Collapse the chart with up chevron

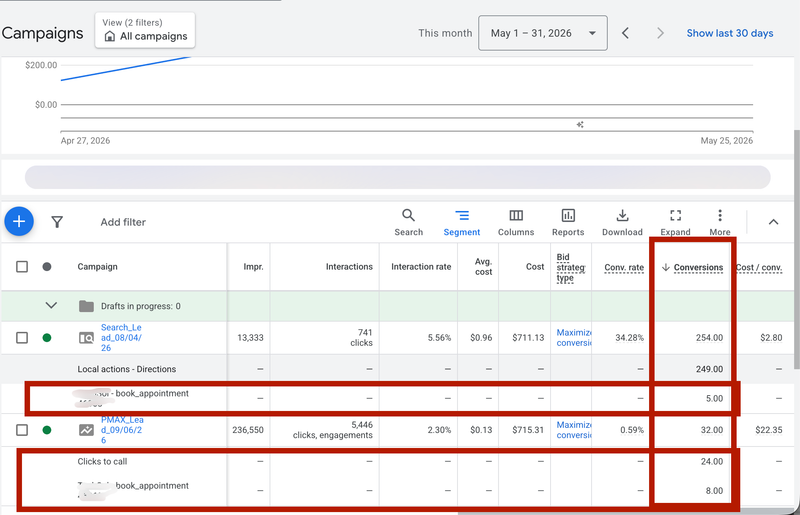[x=773, y=222]
